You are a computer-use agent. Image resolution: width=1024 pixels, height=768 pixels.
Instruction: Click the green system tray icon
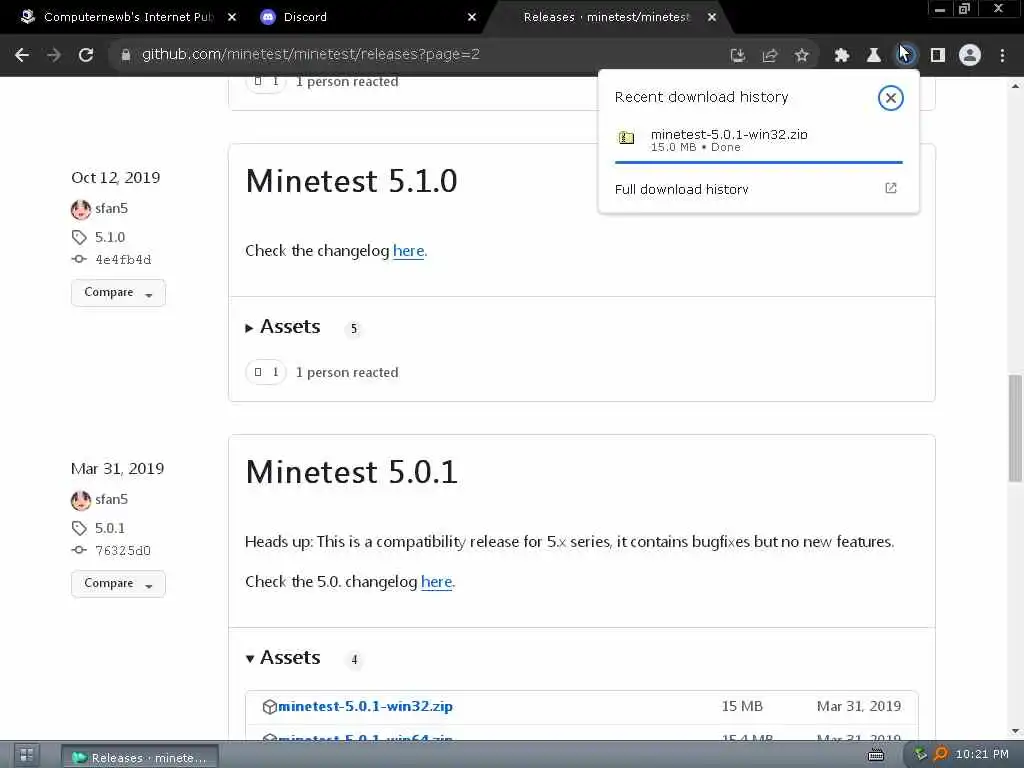[x=921, y=754]
